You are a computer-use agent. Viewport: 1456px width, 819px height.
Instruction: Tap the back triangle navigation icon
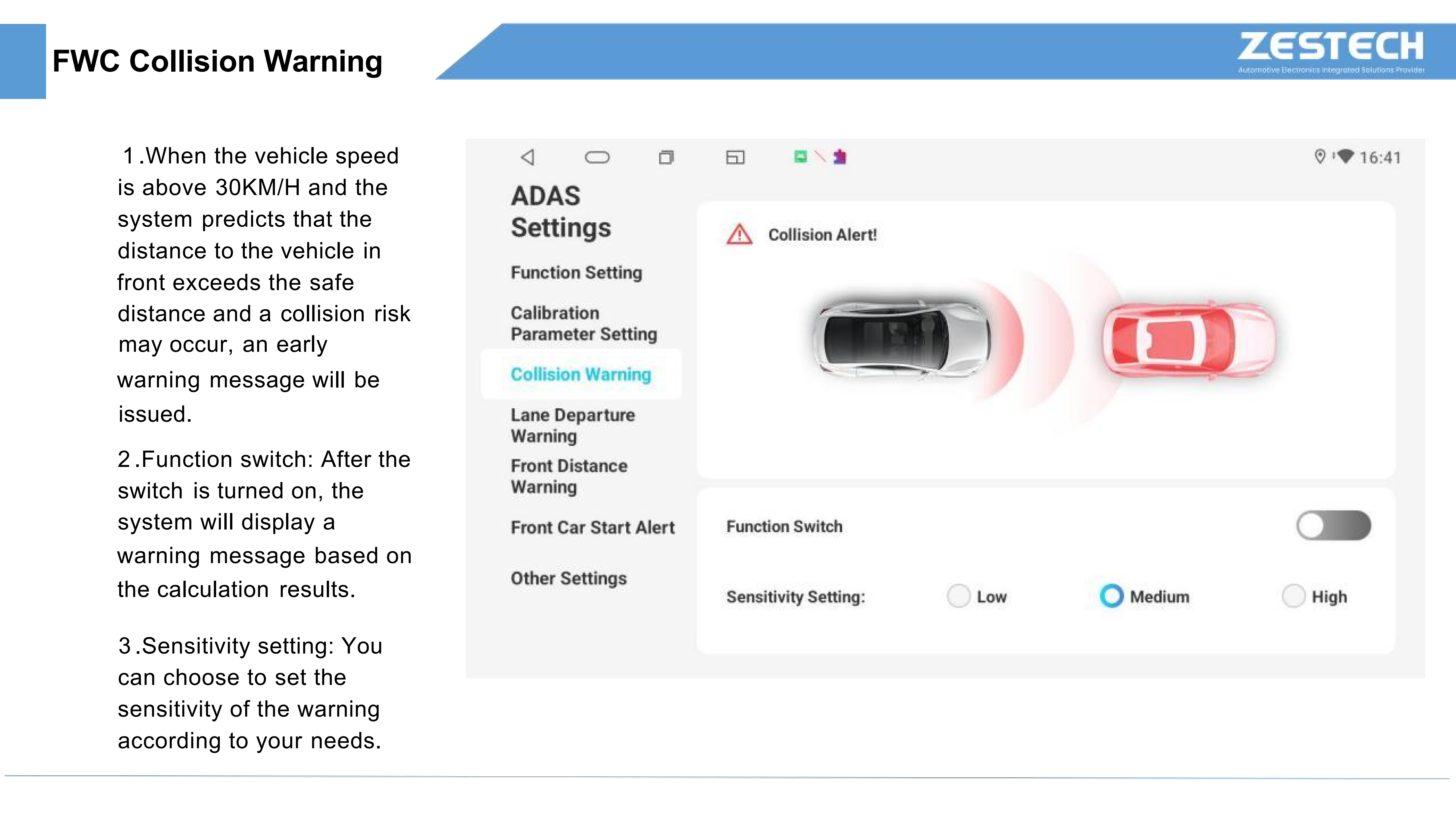[527, 157]
